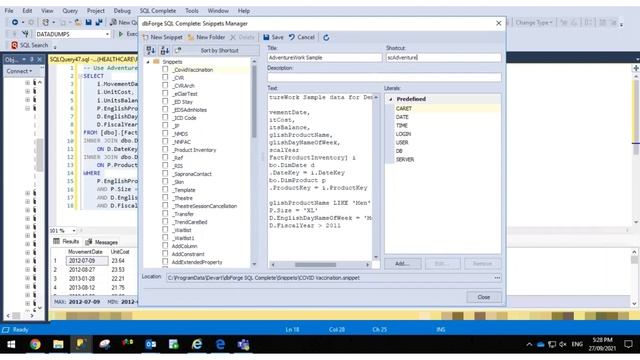Open File Explorer from the taskbar

tap(58, 344)
